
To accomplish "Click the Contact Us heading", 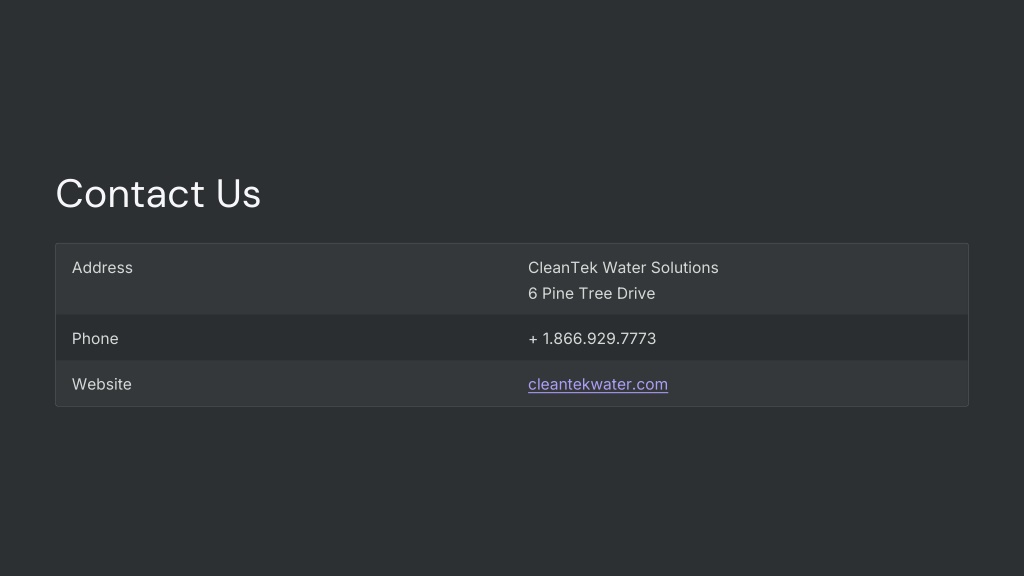I will click(x=158, y=193).
